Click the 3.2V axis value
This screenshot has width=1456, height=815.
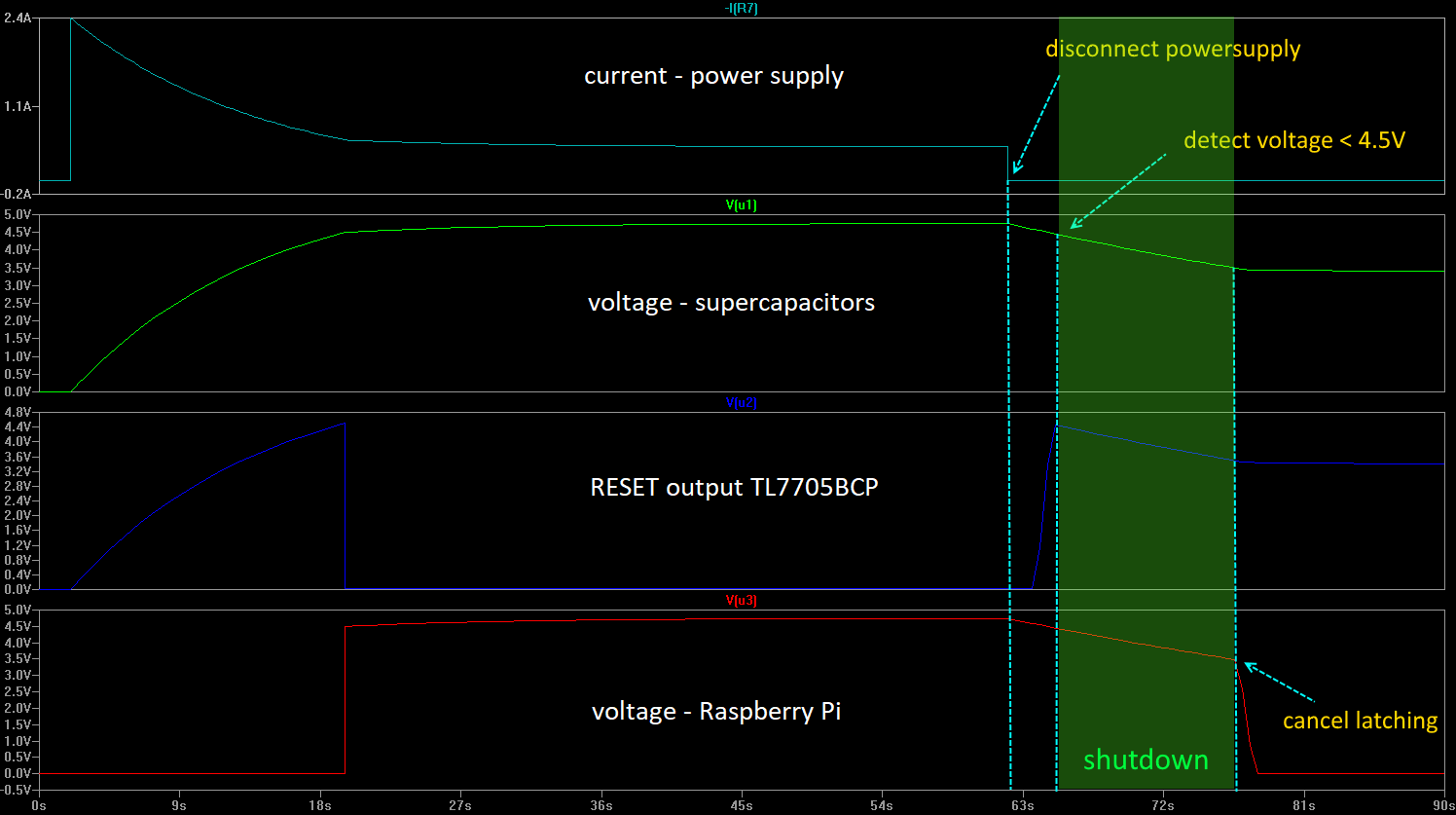coord(18,471)
